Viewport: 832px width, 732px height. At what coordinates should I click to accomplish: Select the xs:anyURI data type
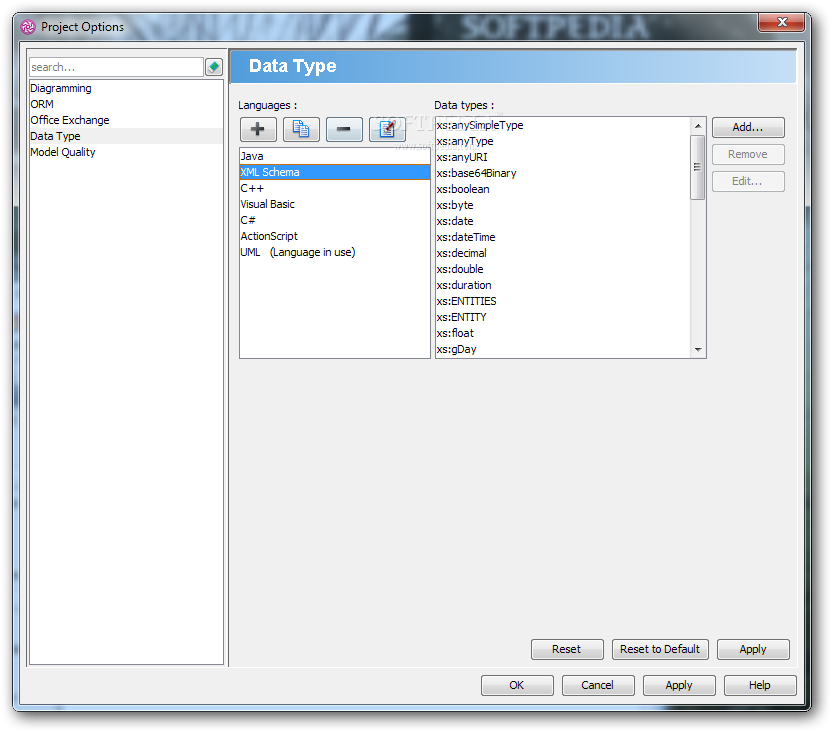click(x=562, y=157)
